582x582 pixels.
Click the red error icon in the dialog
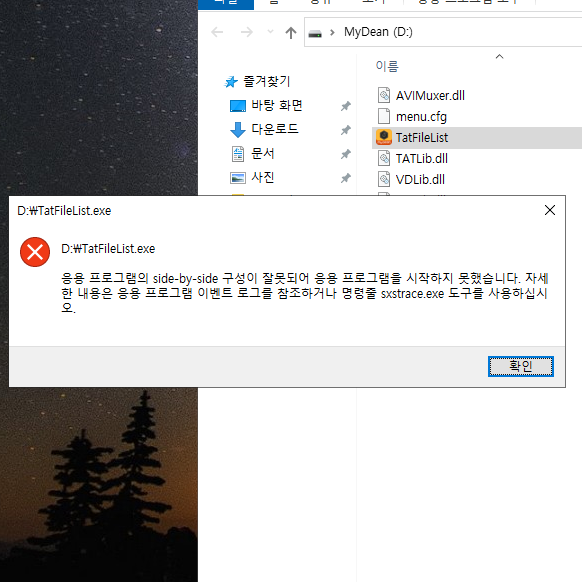pyautogui.click(x=35, y=252)
